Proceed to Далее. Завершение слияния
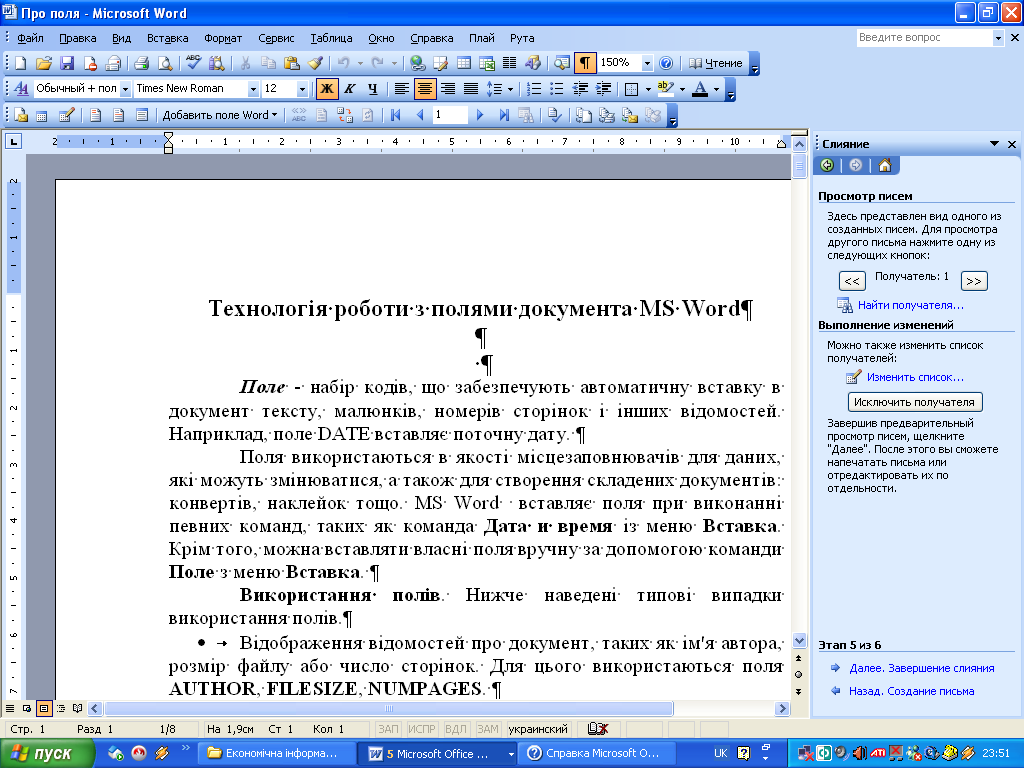This screenshot has height=768, width=1024. (921, 668)
